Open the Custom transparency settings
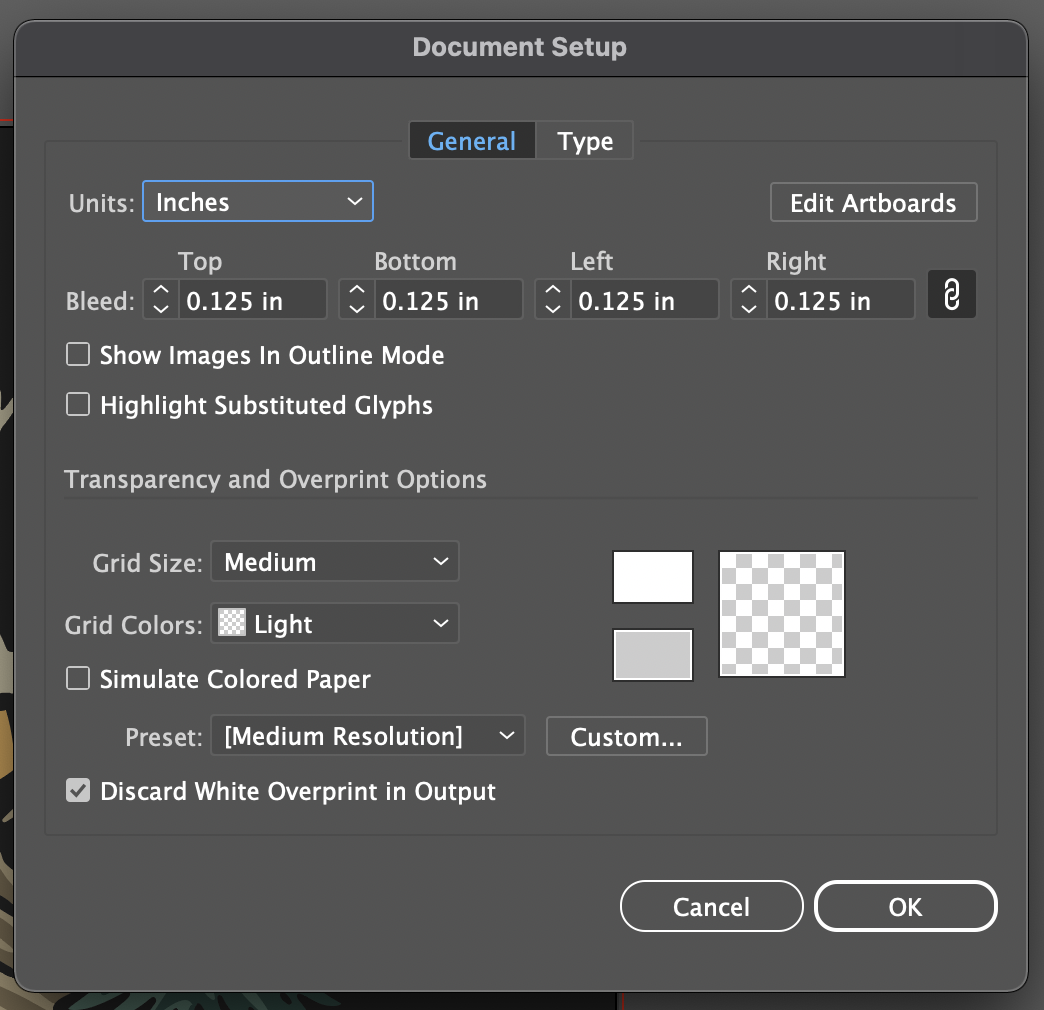 pyautogui.click(x=626, y=736)
